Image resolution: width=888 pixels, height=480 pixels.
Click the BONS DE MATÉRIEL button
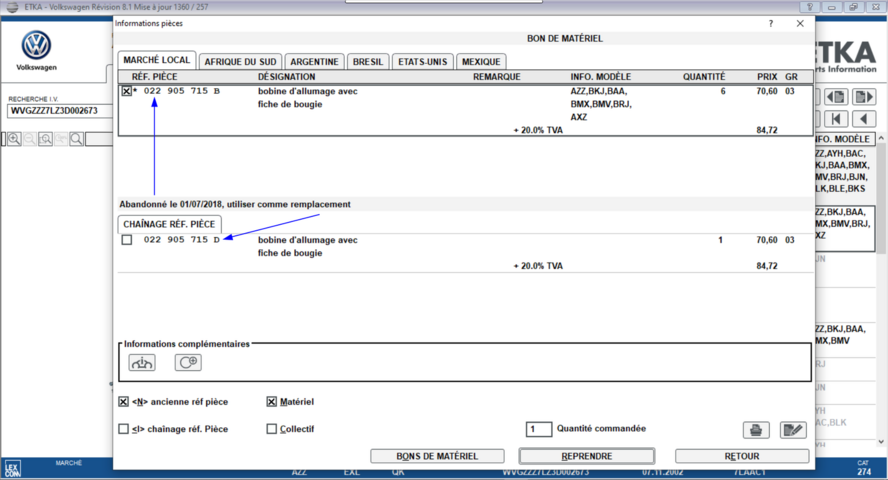pyautogui.click(x=437, y=456)
